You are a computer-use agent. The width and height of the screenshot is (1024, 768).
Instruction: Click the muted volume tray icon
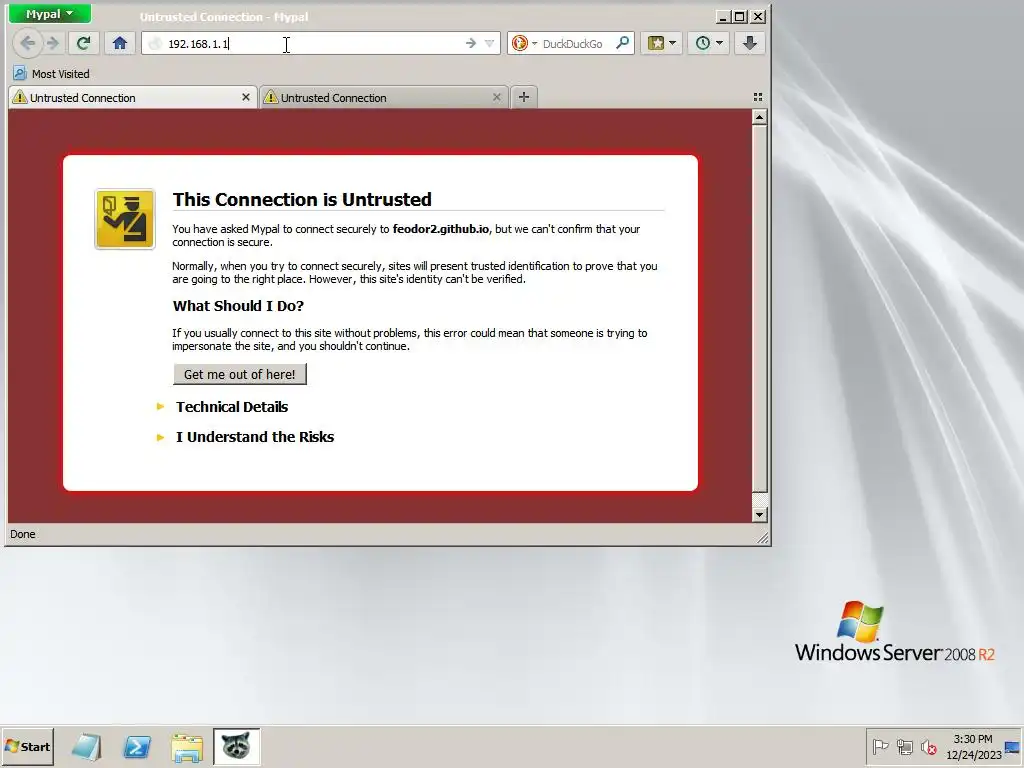[928, 746]
